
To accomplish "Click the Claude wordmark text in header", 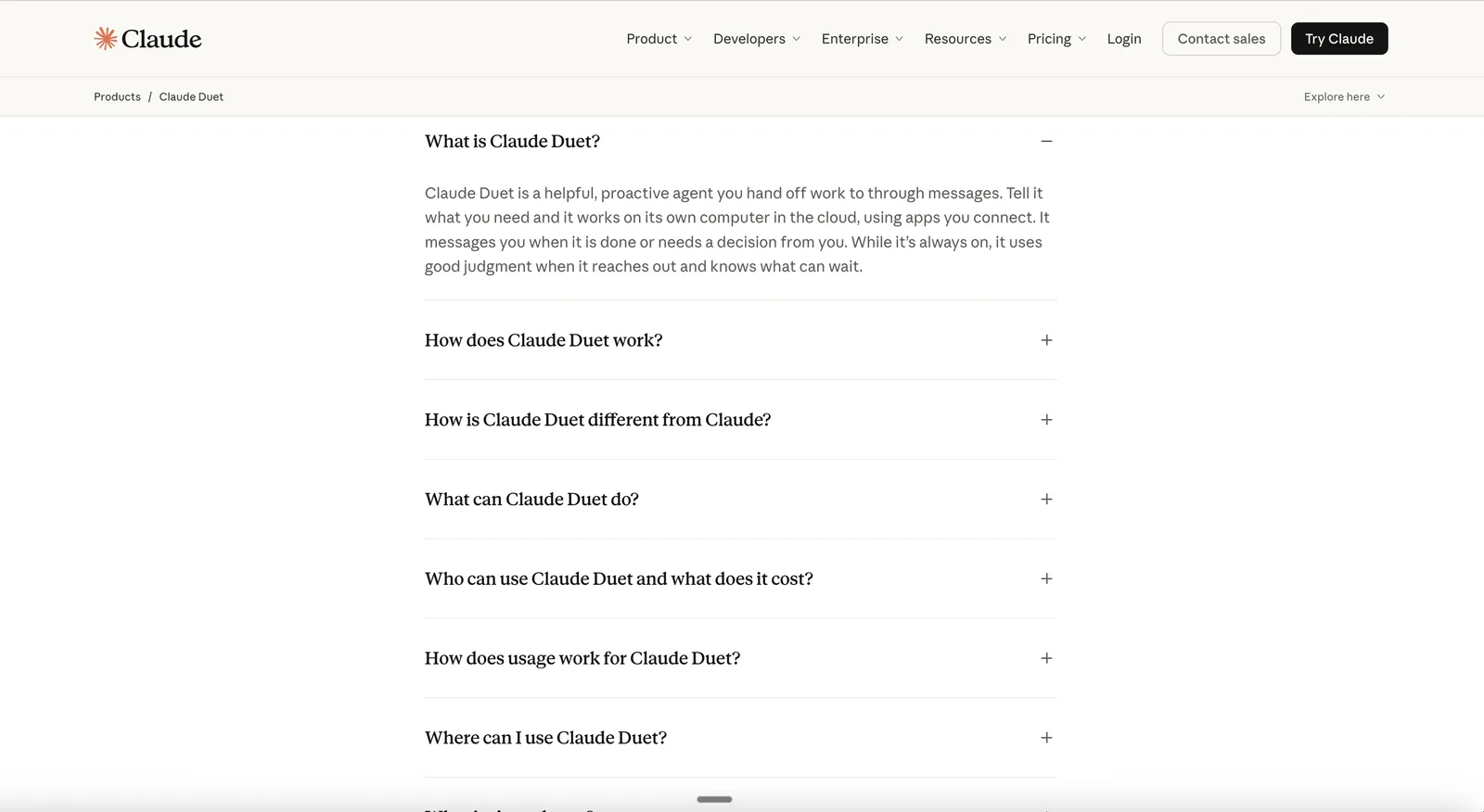I will tap(161, 39).
